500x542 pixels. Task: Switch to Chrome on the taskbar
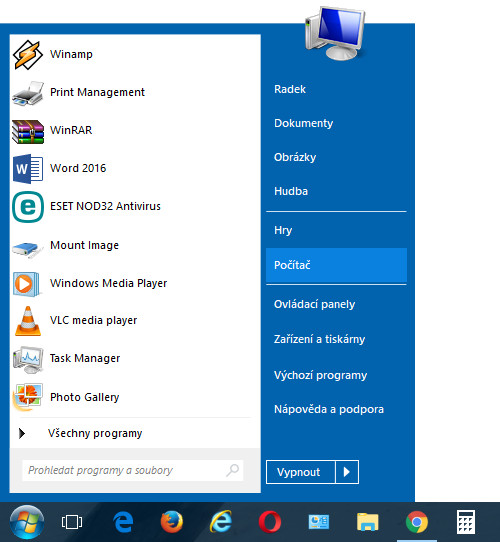coord(417,522)
